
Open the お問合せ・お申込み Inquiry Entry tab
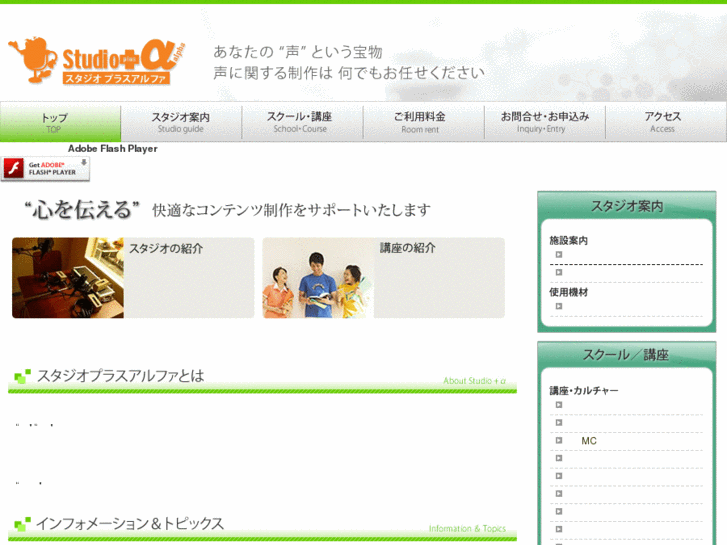click(x=545, y=123)
